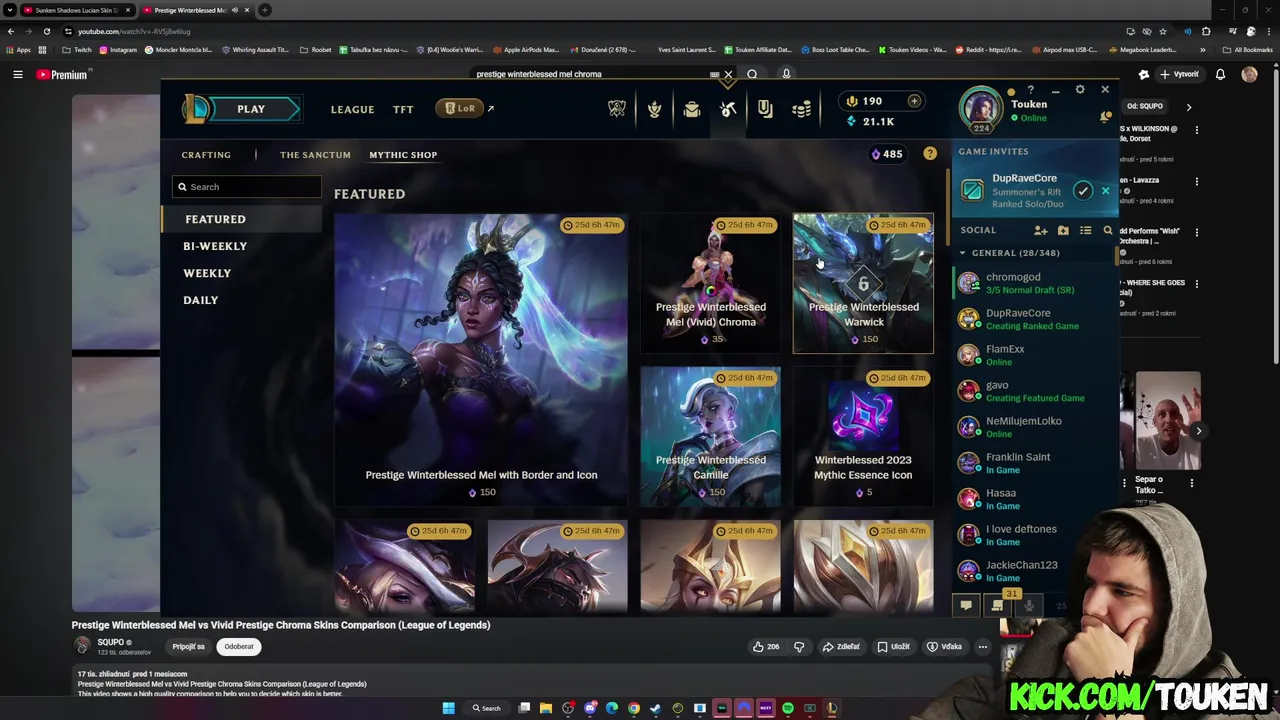Click the Mythic Shop Search field
This screenshot has height=720, width=1280.
247,187
